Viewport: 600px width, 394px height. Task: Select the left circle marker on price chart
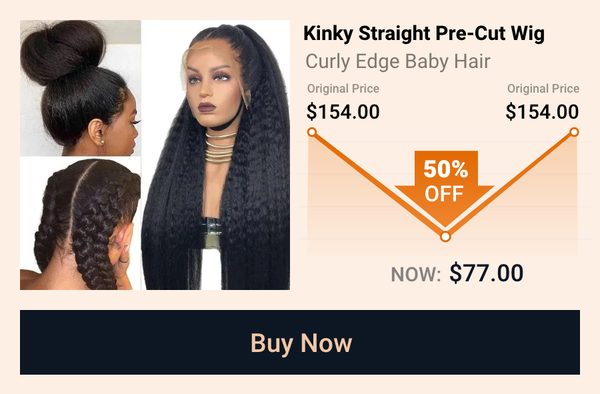point(312,132)
